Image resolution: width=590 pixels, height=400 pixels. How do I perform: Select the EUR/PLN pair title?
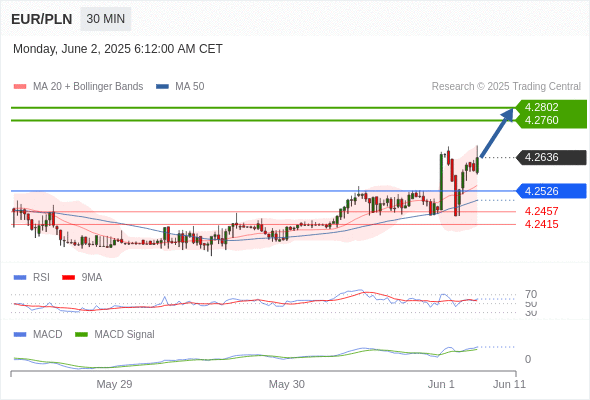tap(42, 19)
